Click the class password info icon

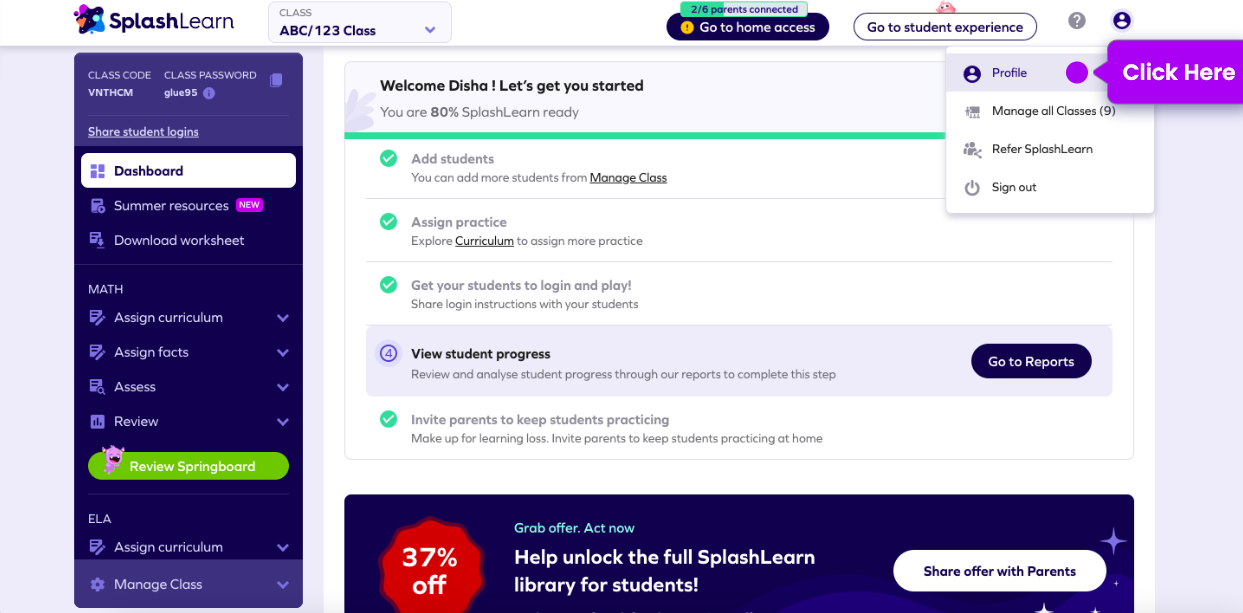click(209, 93)
